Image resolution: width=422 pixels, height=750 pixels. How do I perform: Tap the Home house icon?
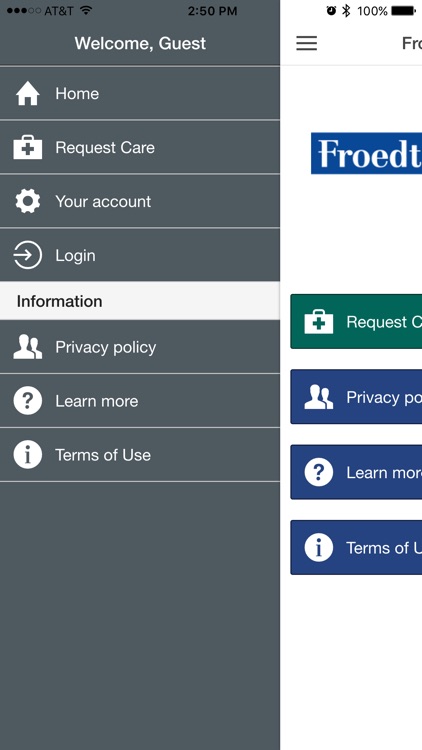point(28,93)
